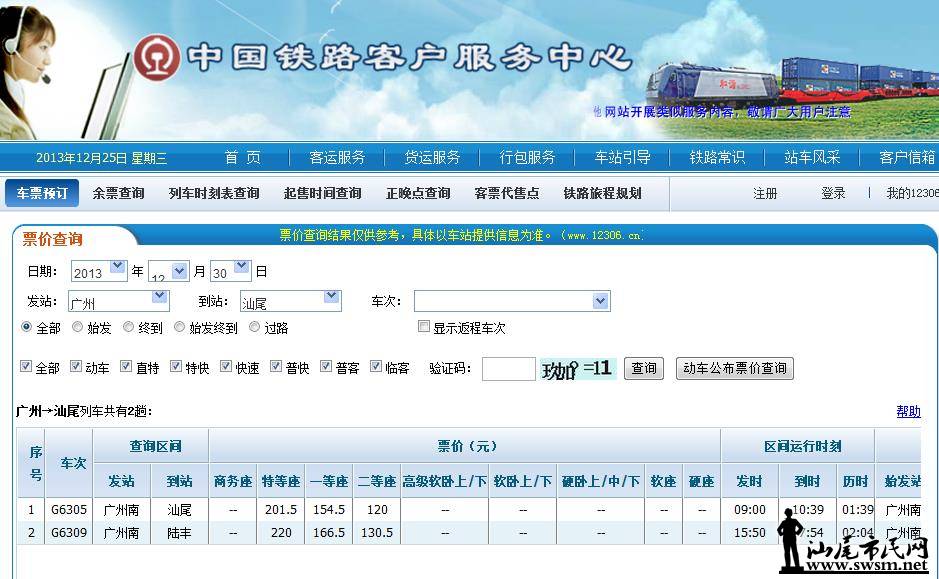Click the 220 特等座 price cell

click(x=281, y=532)
